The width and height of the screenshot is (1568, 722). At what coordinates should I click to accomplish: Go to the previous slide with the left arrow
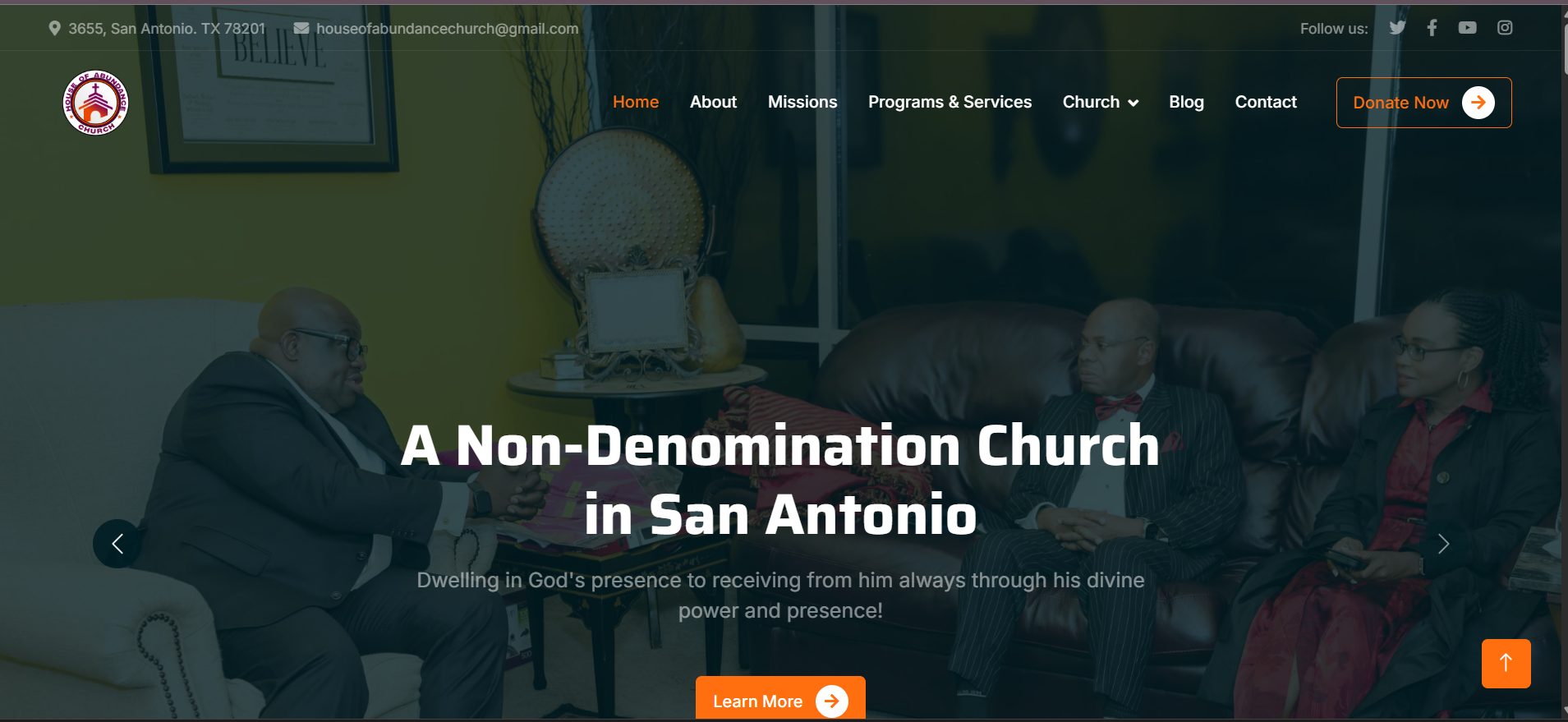click(x=117, y=544)
